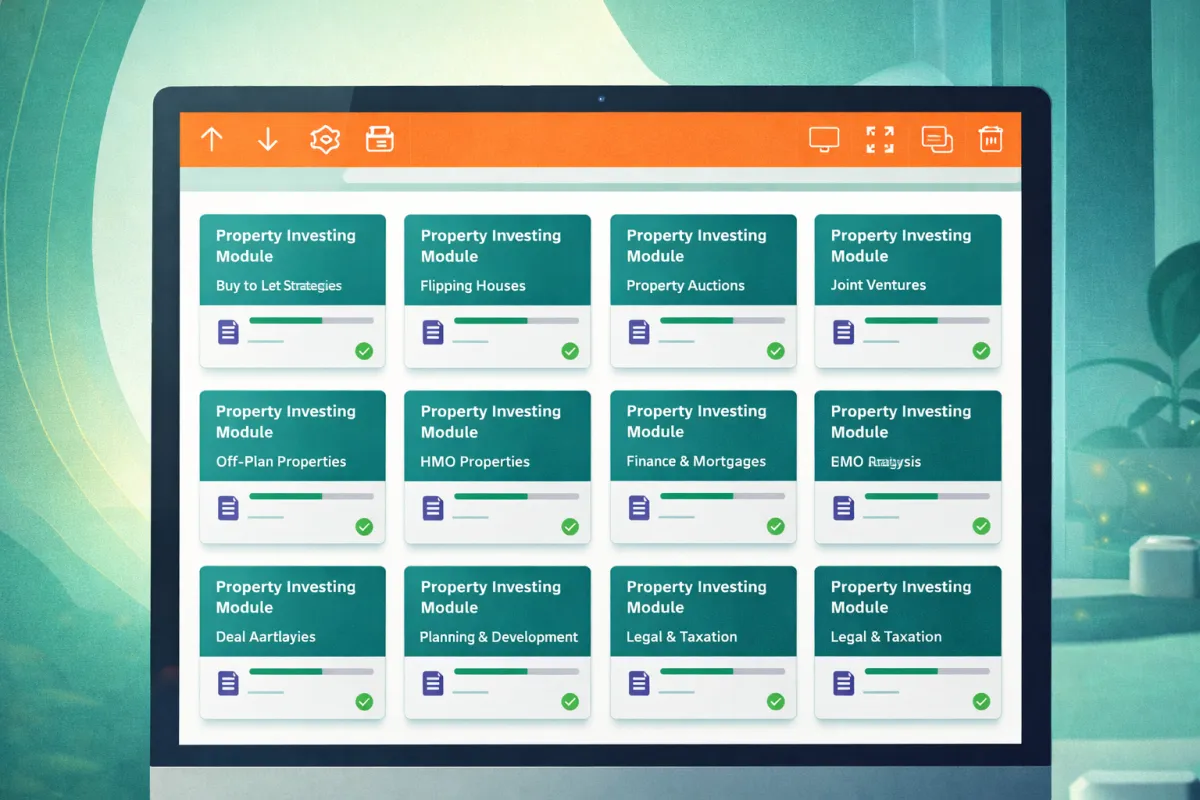Open document icon on Planning & Development card

click(433, 684)
